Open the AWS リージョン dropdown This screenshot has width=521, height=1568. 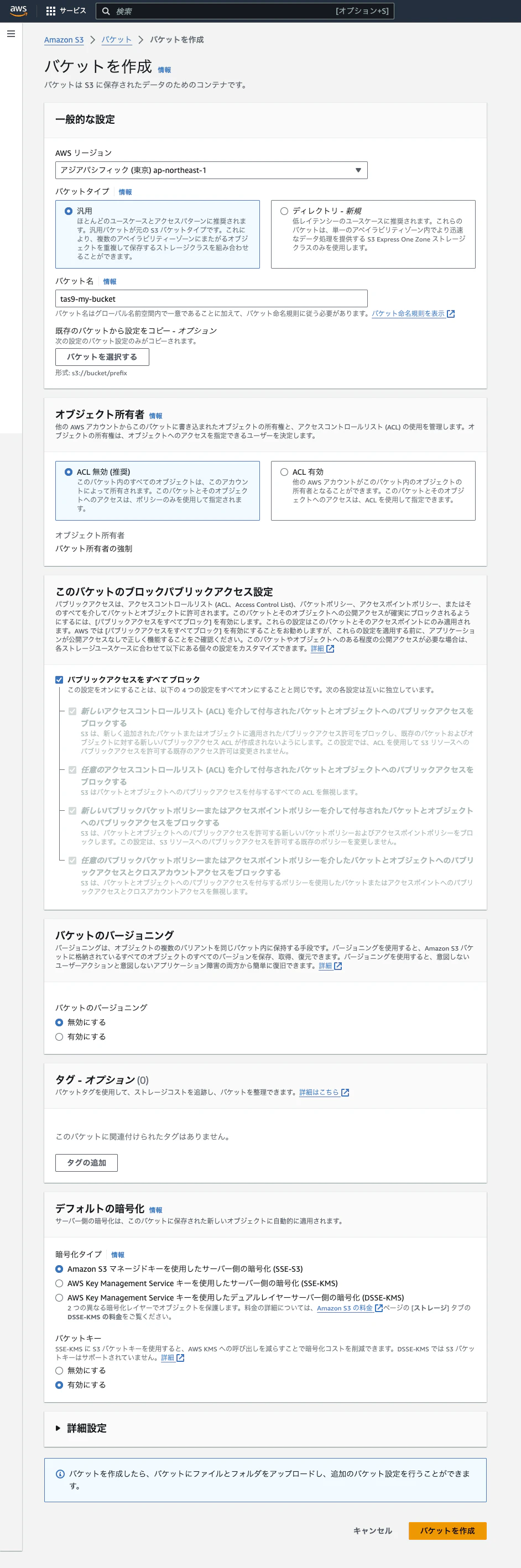pyautogui.click(x=211, y=170)
